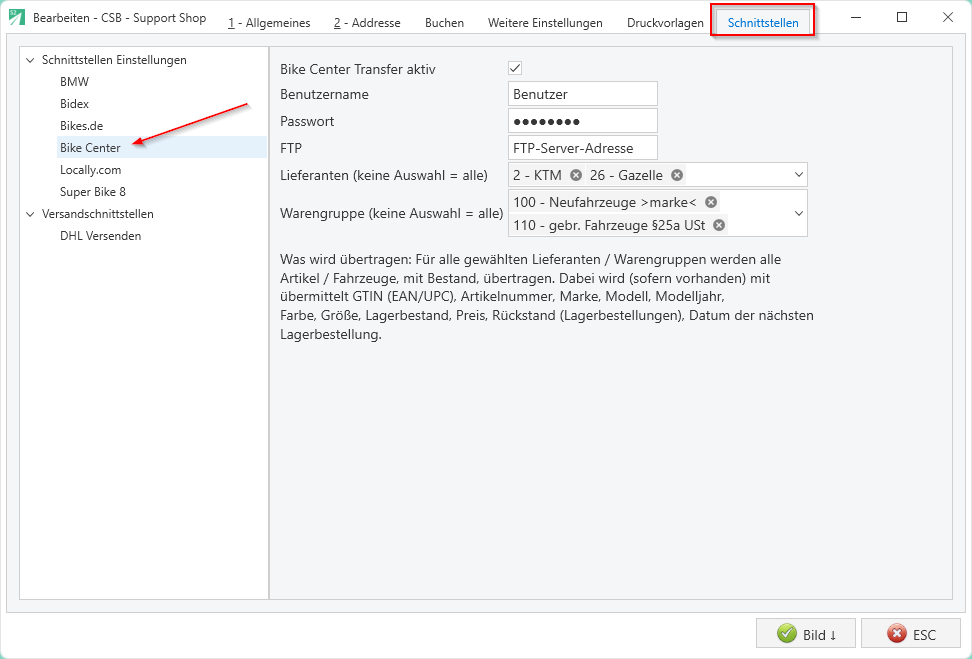Image resolution: width=972 pixels, height=659 pixels.
Task: Remove the 2 - KTM supplier tag
Action: 576,175
